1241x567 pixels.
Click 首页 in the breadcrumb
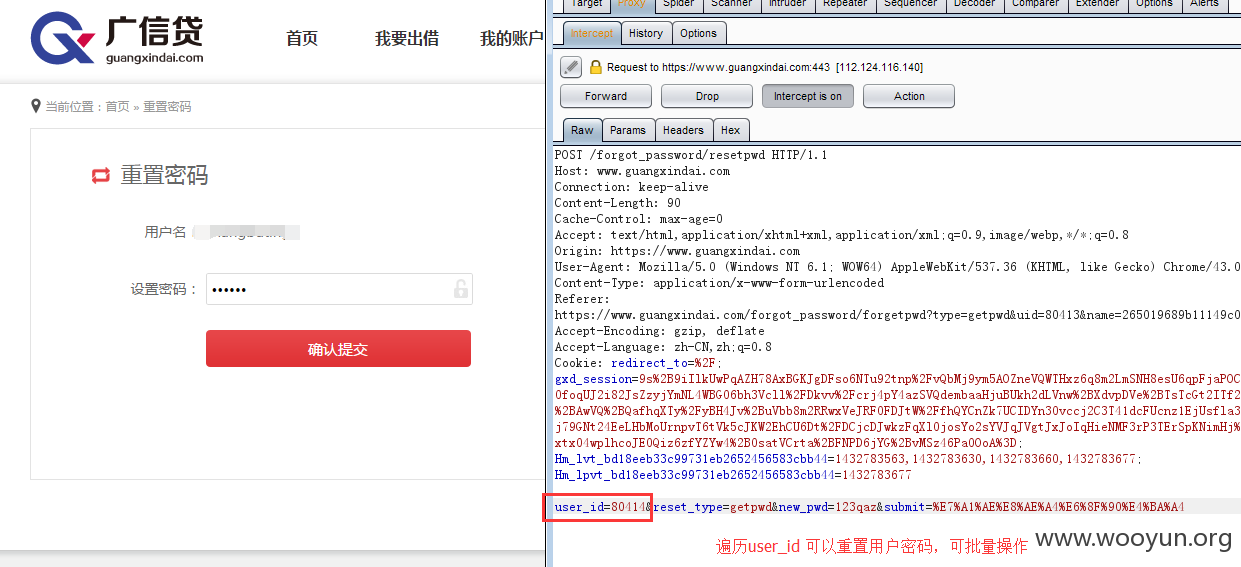tap(118, 106)
